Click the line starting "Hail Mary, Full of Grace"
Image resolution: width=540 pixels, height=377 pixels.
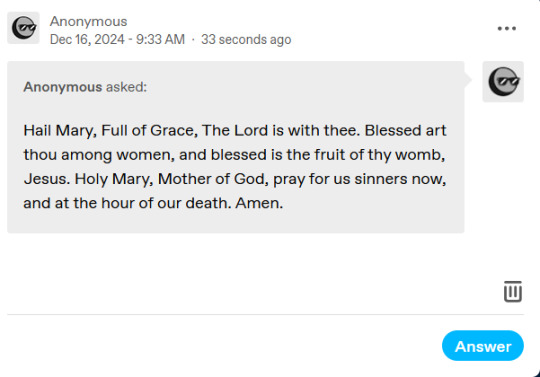tap(235, 131)
